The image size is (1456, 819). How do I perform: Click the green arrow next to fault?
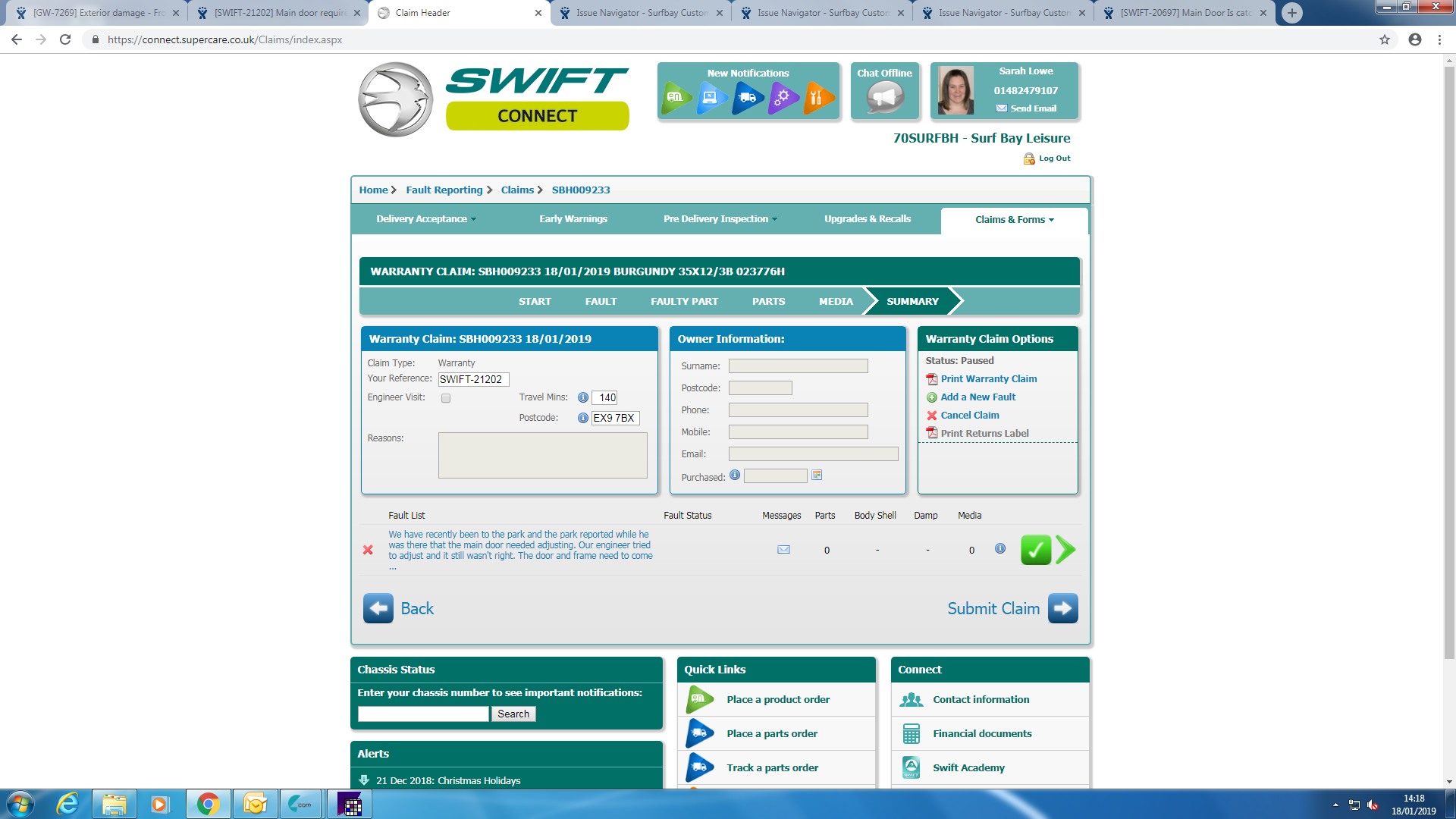coord(1065,550)
